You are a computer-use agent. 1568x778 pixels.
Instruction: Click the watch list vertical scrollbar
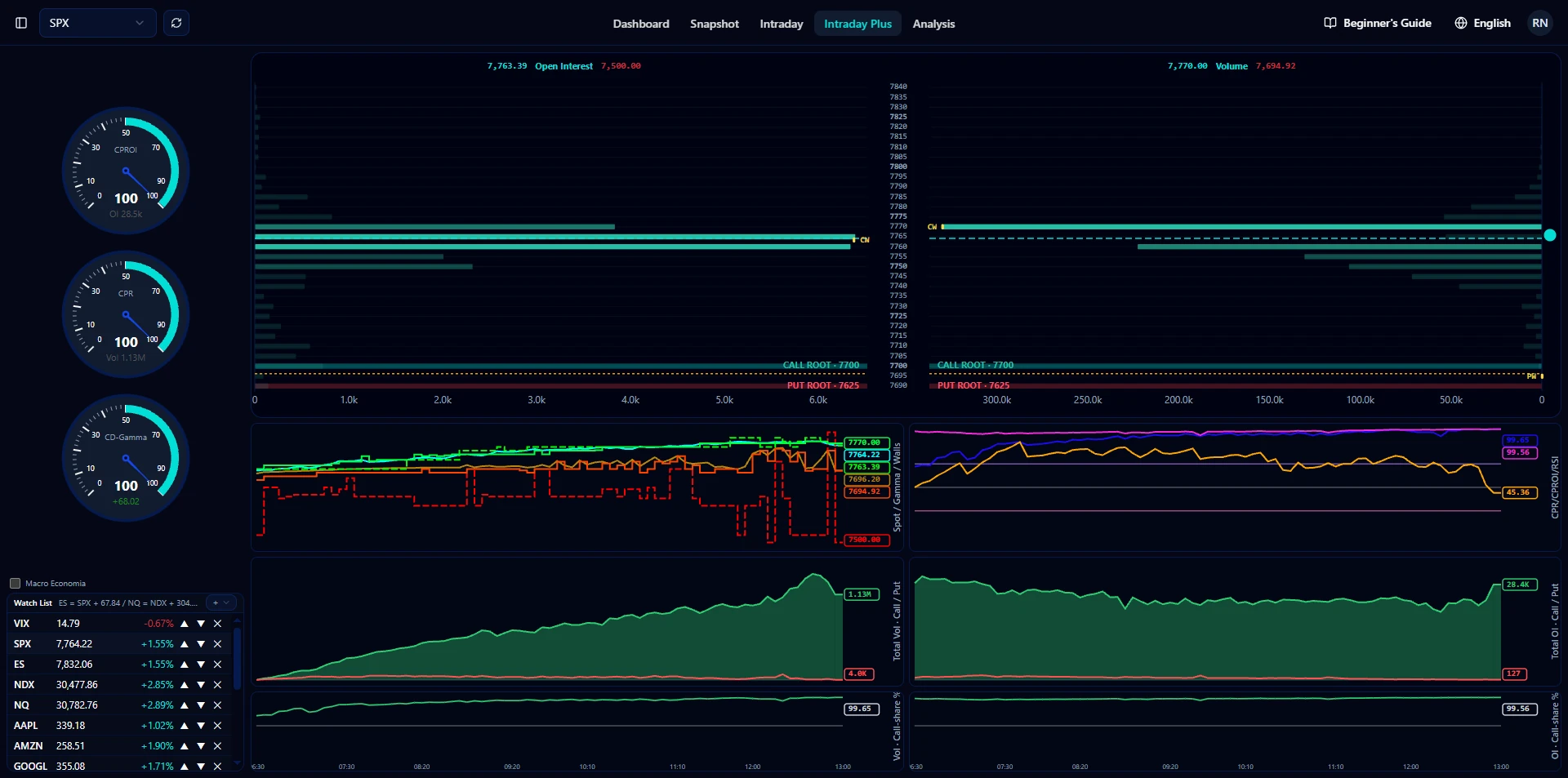tap(238, 658)
